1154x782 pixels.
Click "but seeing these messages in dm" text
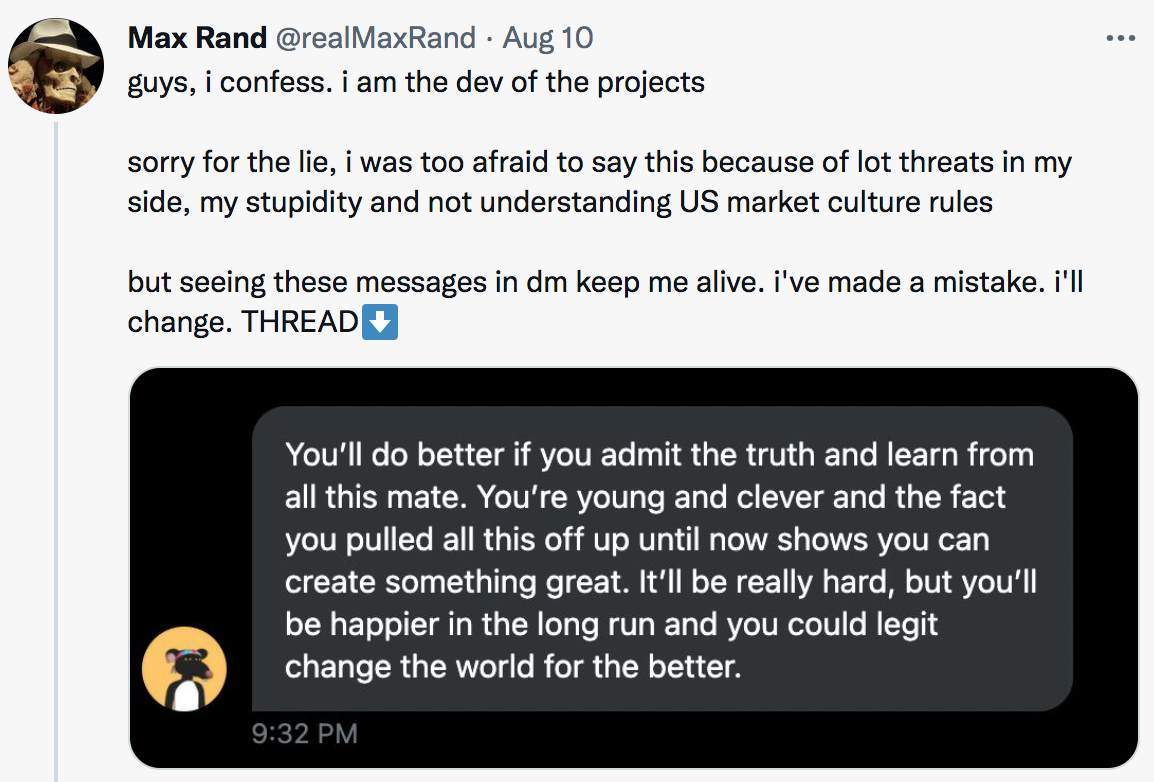[x=320, y=282]
